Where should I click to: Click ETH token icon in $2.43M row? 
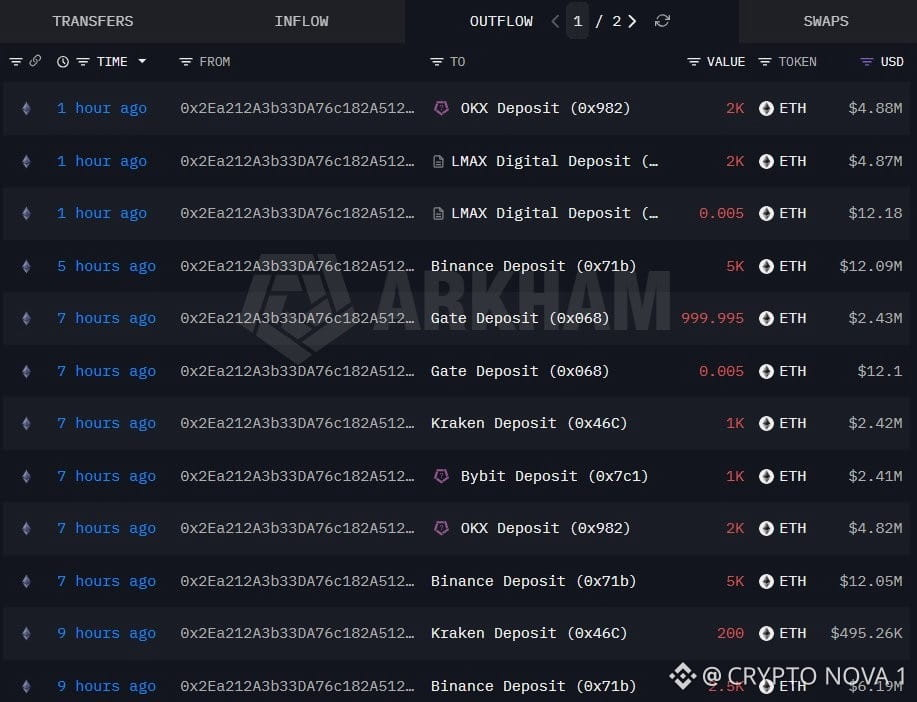coord(766,318)
